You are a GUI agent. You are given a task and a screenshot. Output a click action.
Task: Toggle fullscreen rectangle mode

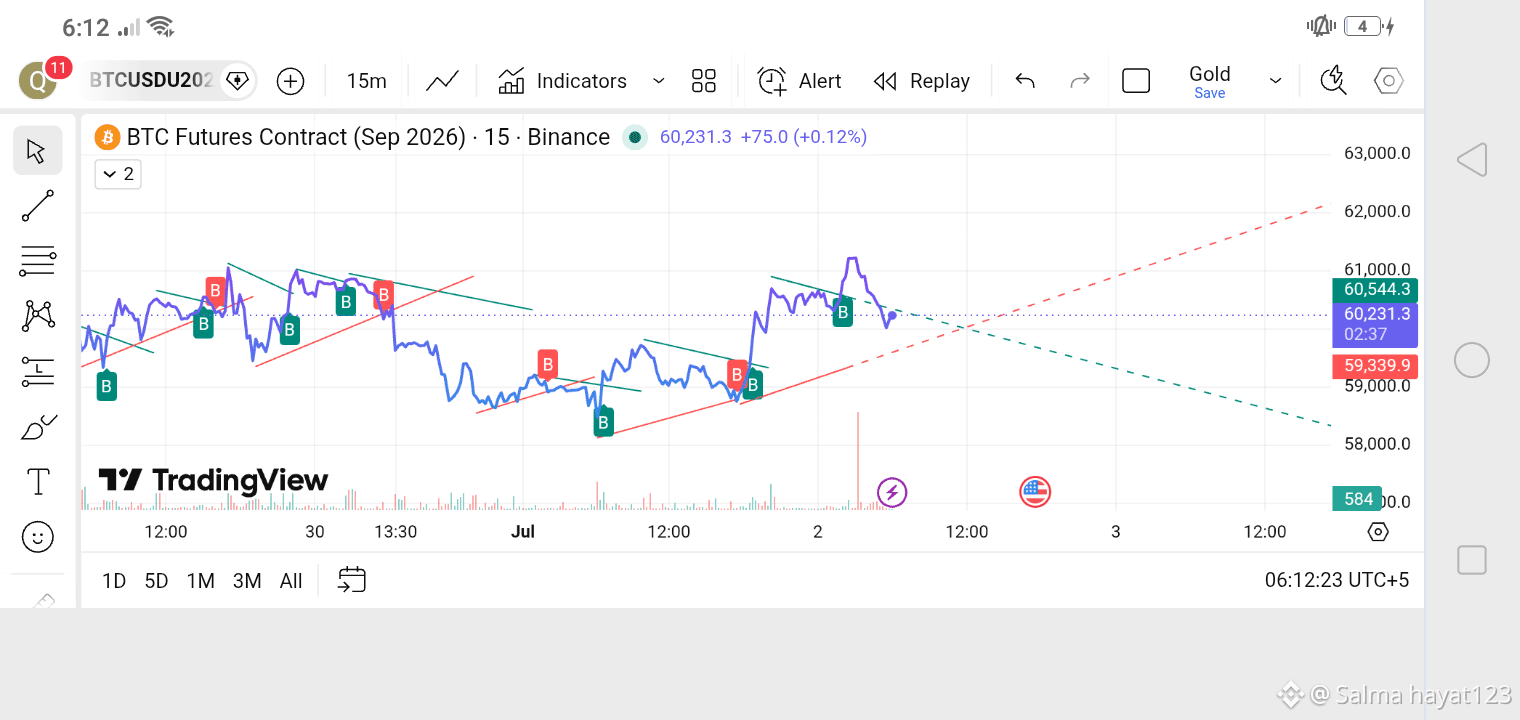pos(1136,81)
